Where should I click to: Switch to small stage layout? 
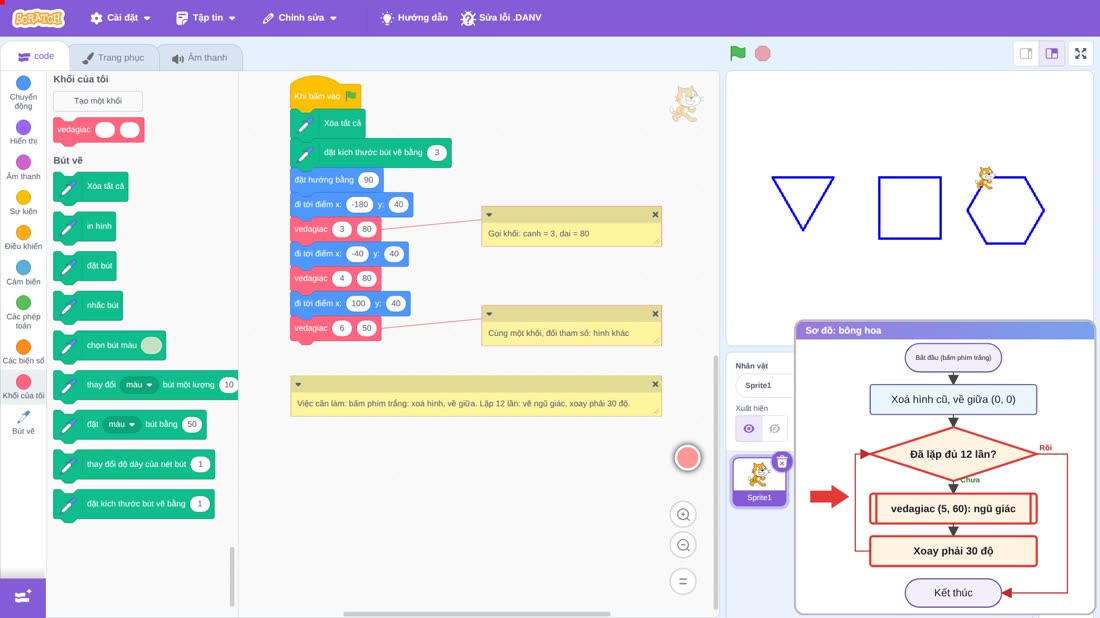point(1026,53)
